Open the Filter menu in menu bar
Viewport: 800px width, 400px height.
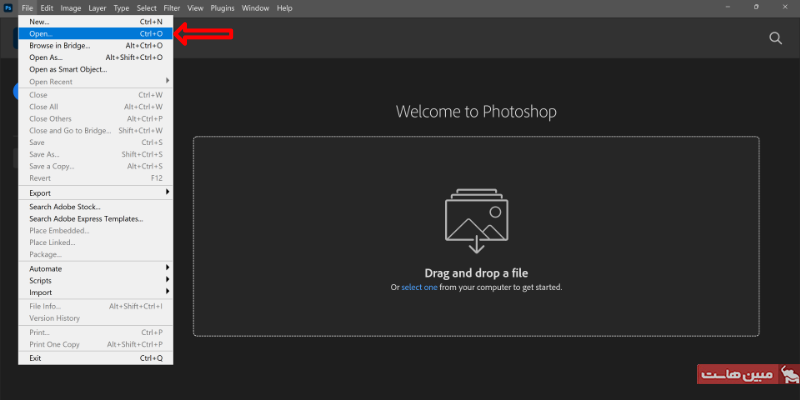172,8
